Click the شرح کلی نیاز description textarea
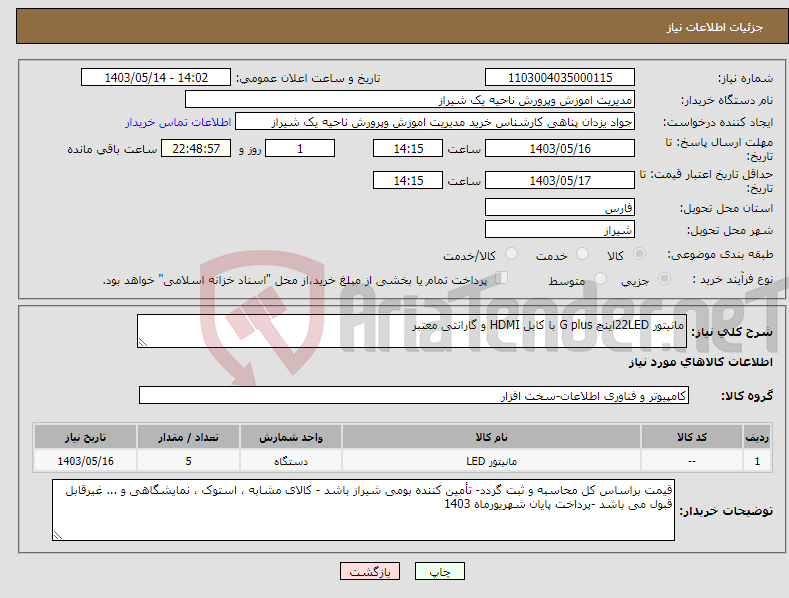 pyautogui.click(x=412, y=331)
